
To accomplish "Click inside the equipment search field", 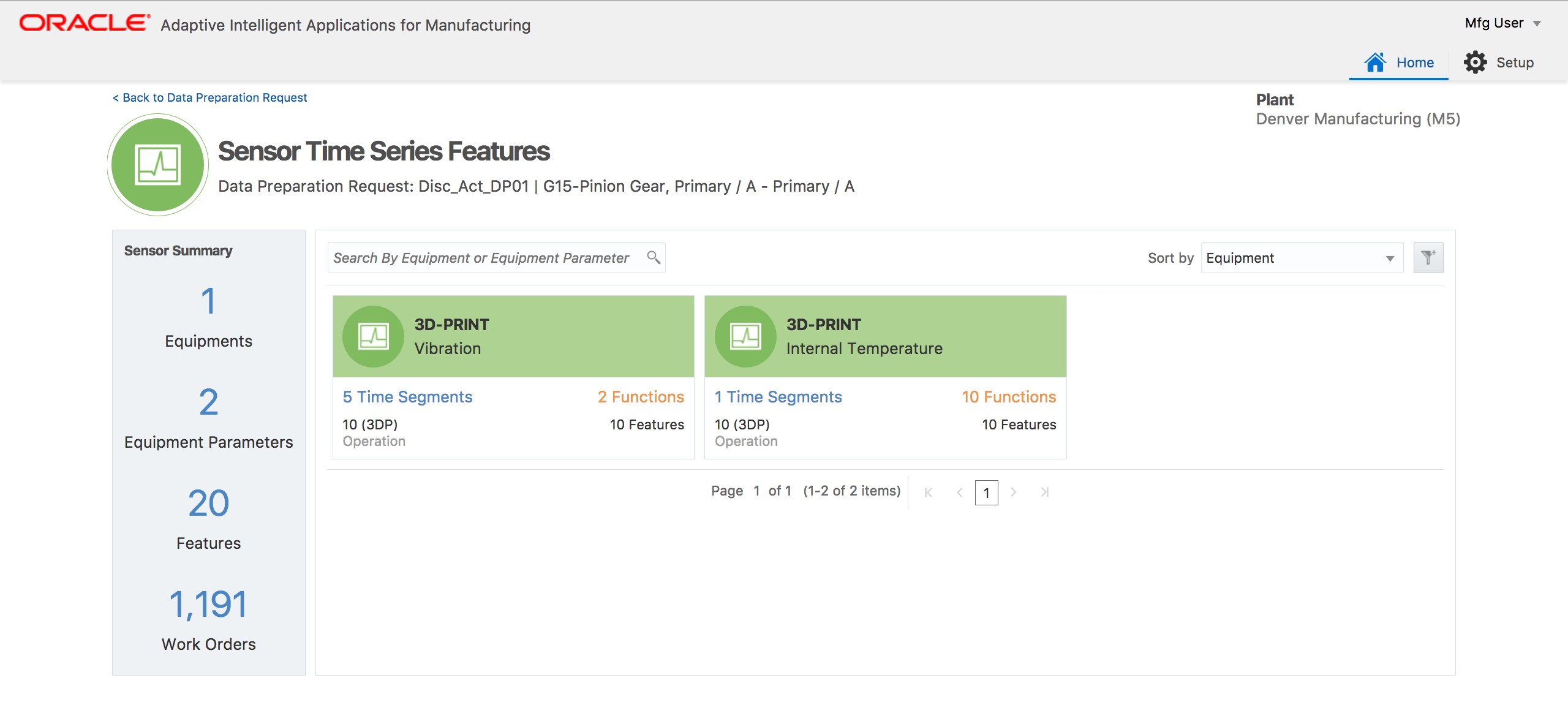I will pos(484,257).
